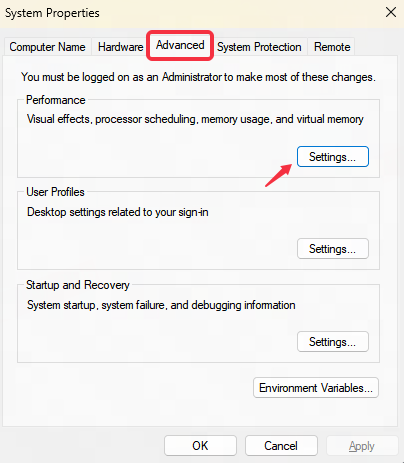This screenshot has height=463, width=404.
Task: Close the System Properties window
Action: click(x=391, y=12)
